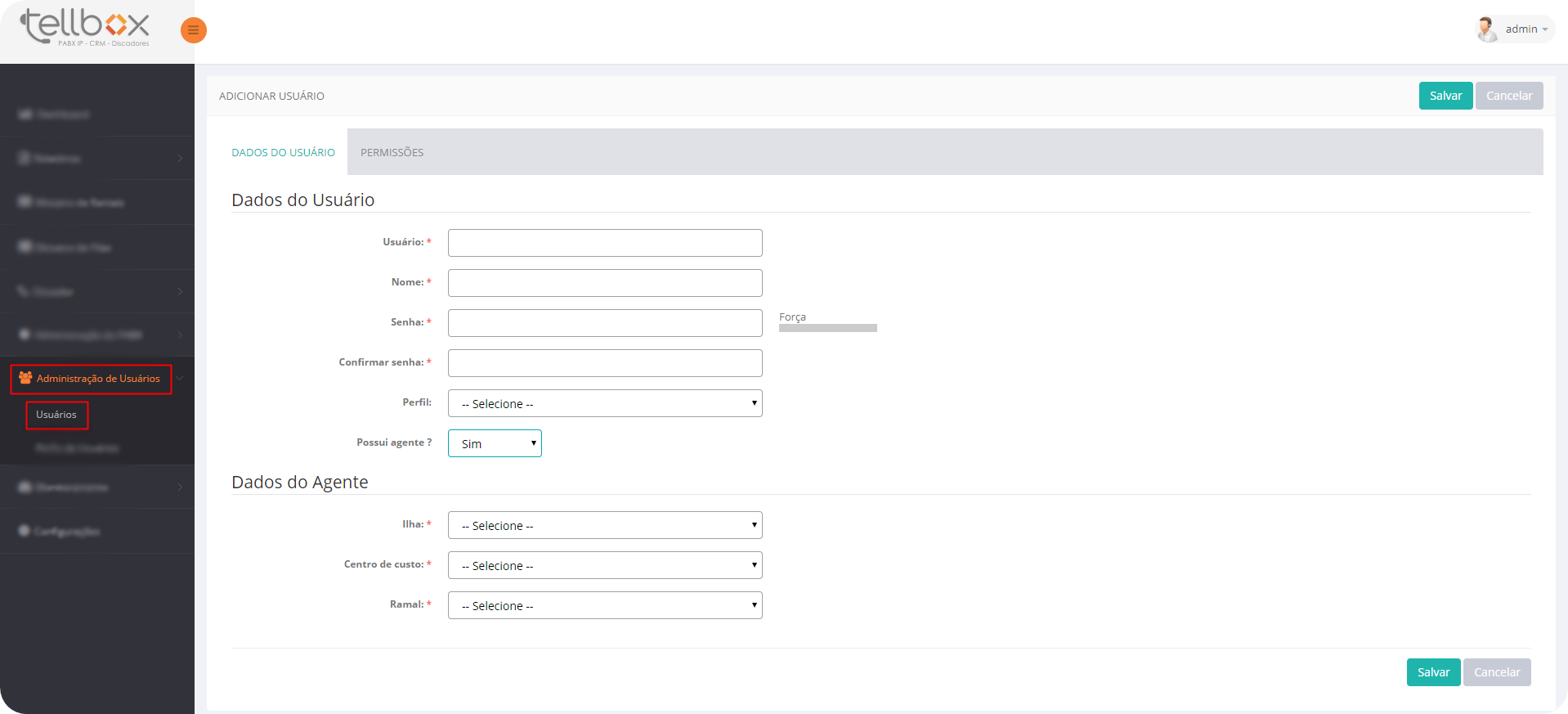This screenshot has height=714, width=1568.
Task: Open the Ilha select box
Action: [x=604, y=525]
